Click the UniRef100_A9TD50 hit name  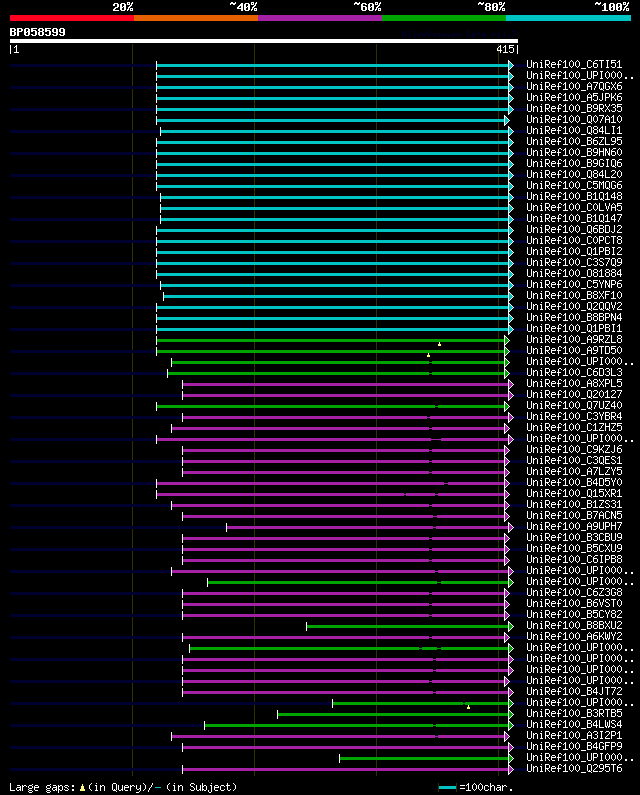click(574, 350)
